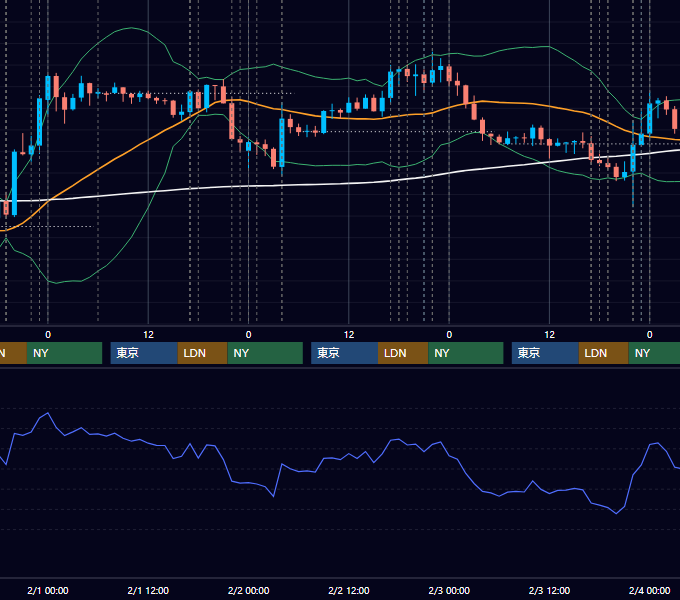Select the 東京 session block on 2/2
Screen dimensions: 680x600
coord(344,353)
